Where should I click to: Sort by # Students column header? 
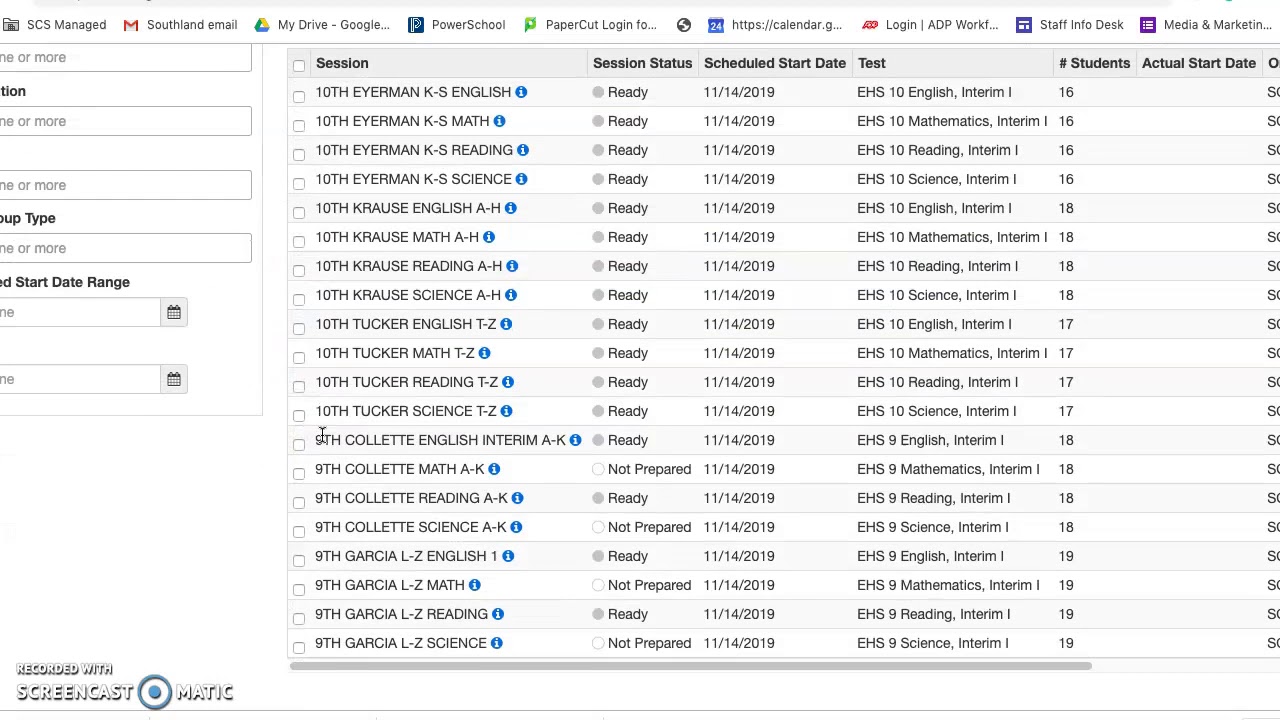[1094, 63]
